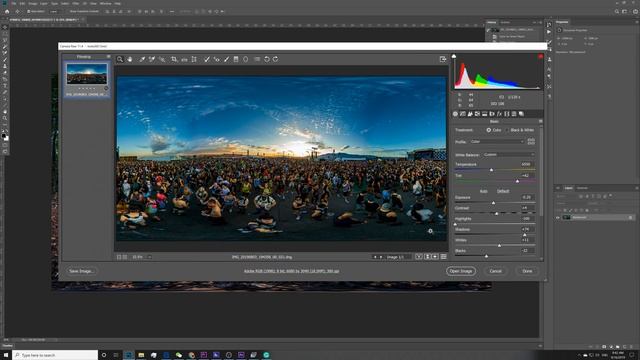640x360 pixels.
Task: Toggle highlight clipping warning on histogram
Action: 540,56
